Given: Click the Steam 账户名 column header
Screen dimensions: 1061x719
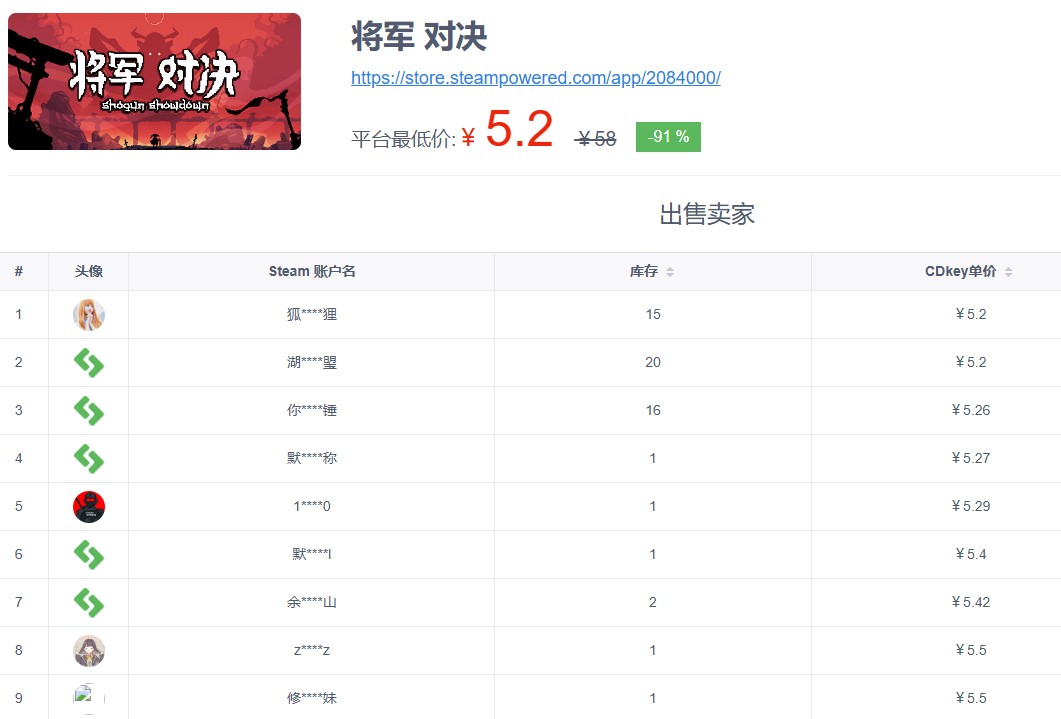Looking at the screenshot, I should click(312, 272).
